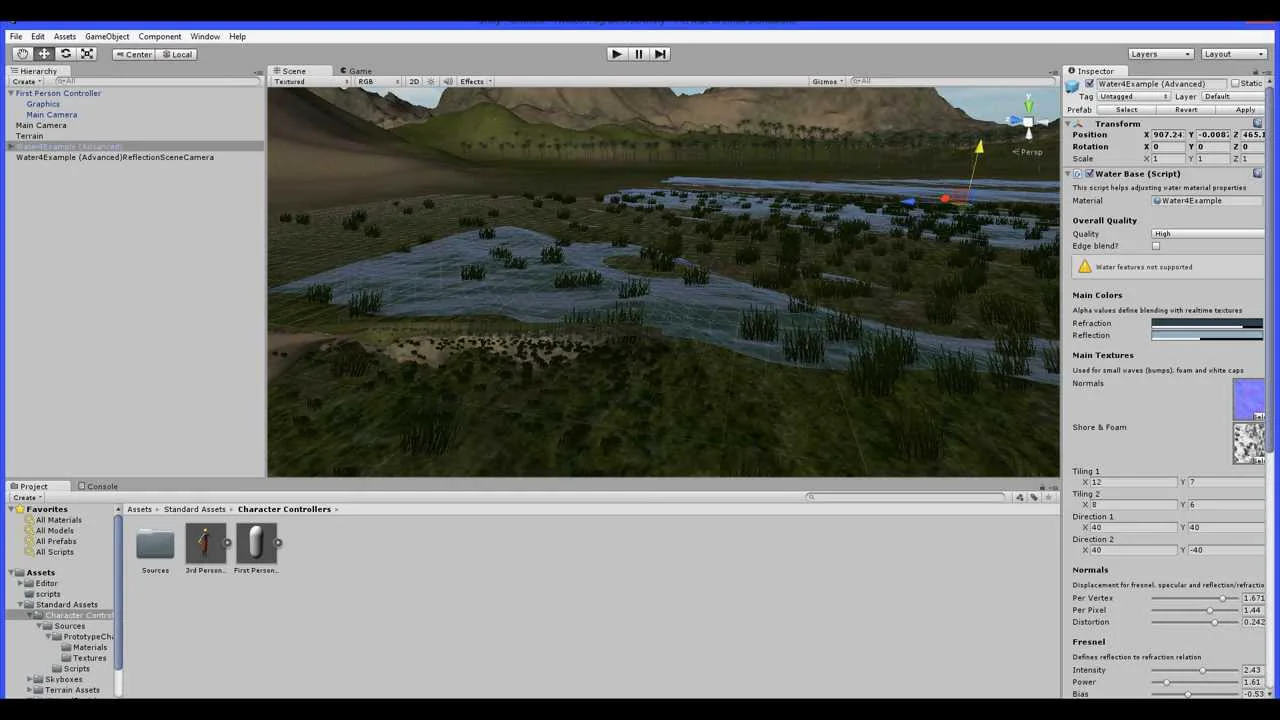Select All Materials favorite search
Screen dimensions: 1280x720
click(x=59, y=520)
